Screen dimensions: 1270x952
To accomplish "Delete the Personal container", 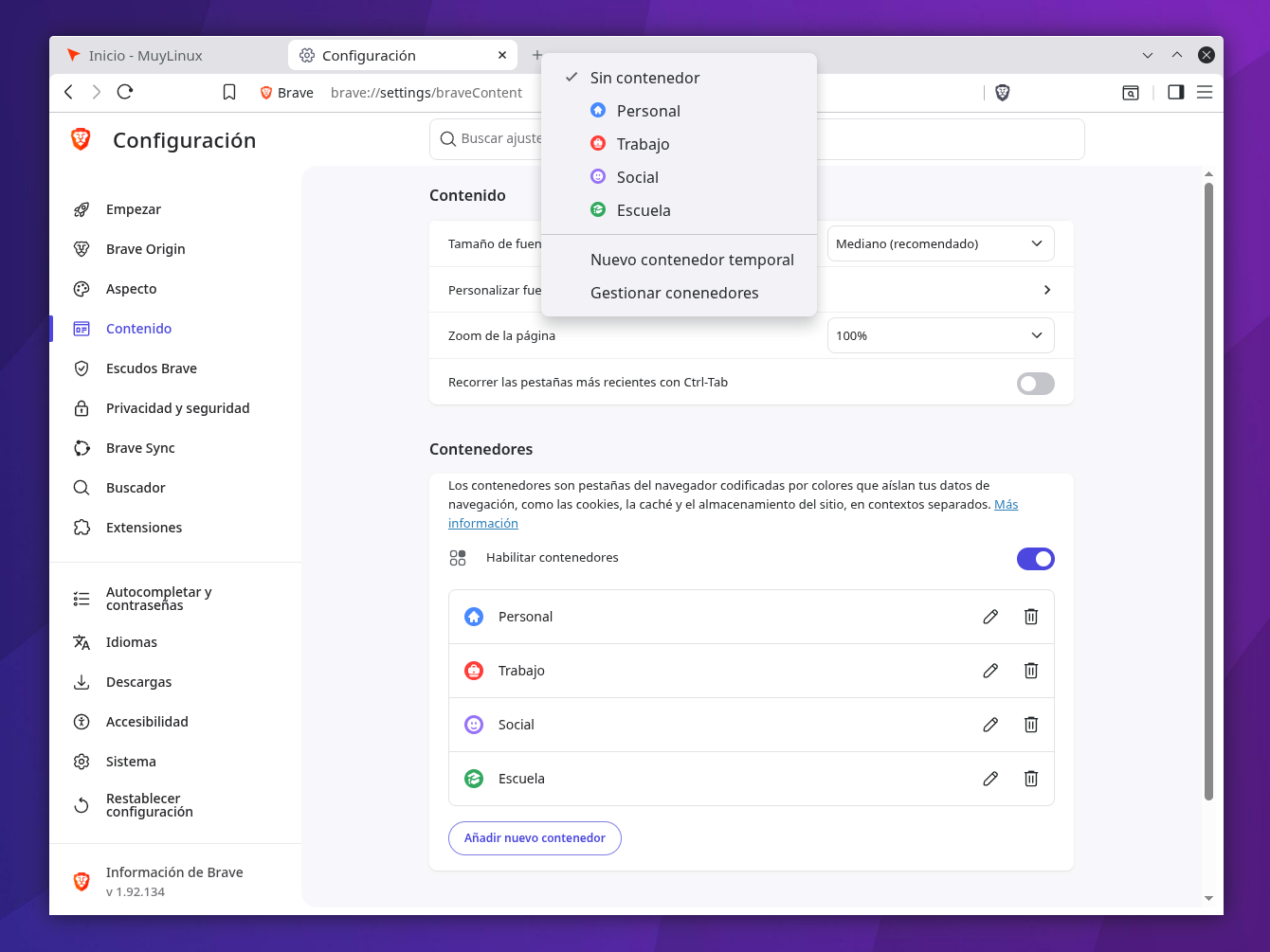I will (1031, 617).
